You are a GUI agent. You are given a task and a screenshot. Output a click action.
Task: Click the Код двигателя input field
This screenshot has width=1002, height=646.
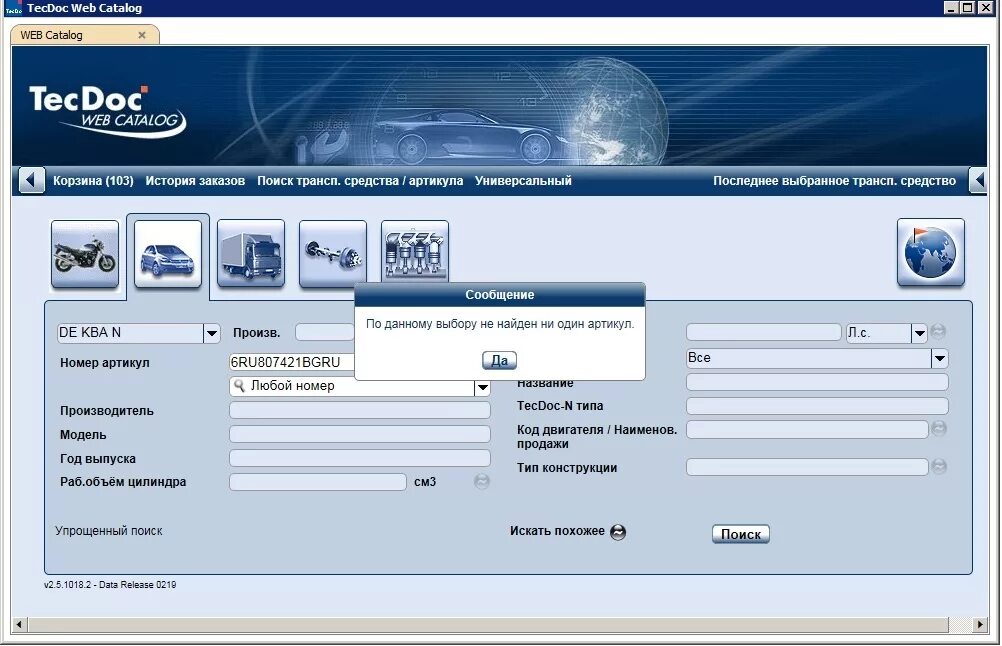coord(807,429)
